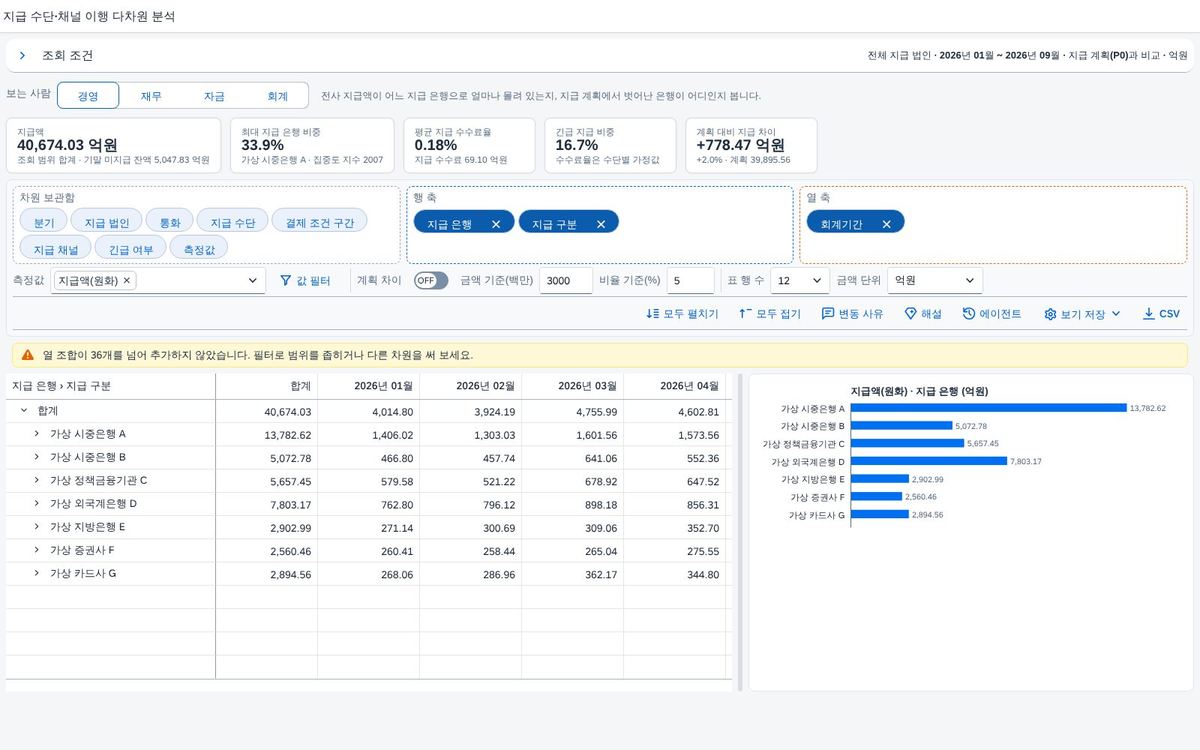Open the 보기 저장 dropdown
Viewport: 1200px width, 750px height.
[1082, 314]
